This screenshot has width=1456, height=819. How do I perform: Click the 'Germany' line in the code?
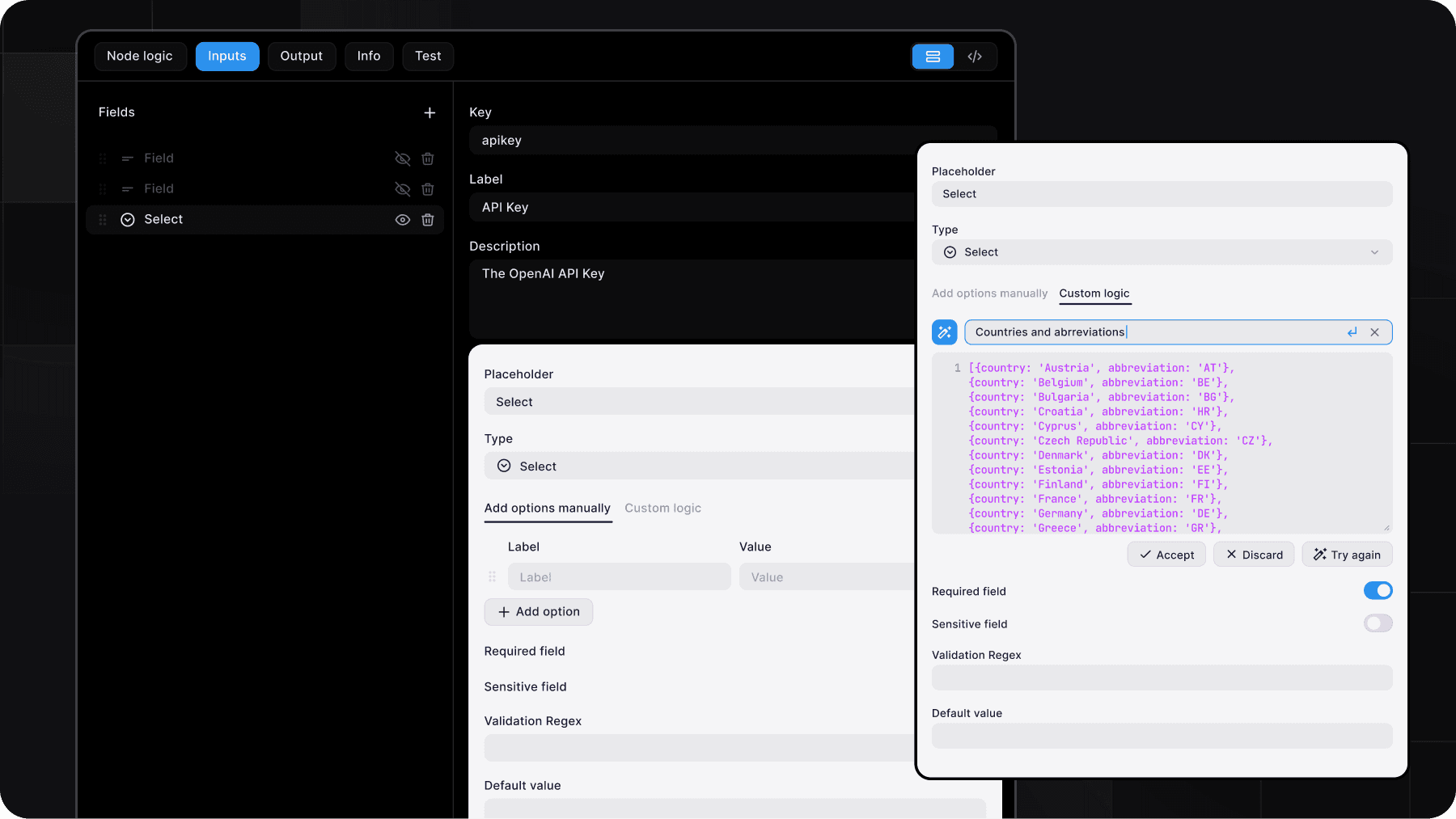click(x=1098, y=513)
